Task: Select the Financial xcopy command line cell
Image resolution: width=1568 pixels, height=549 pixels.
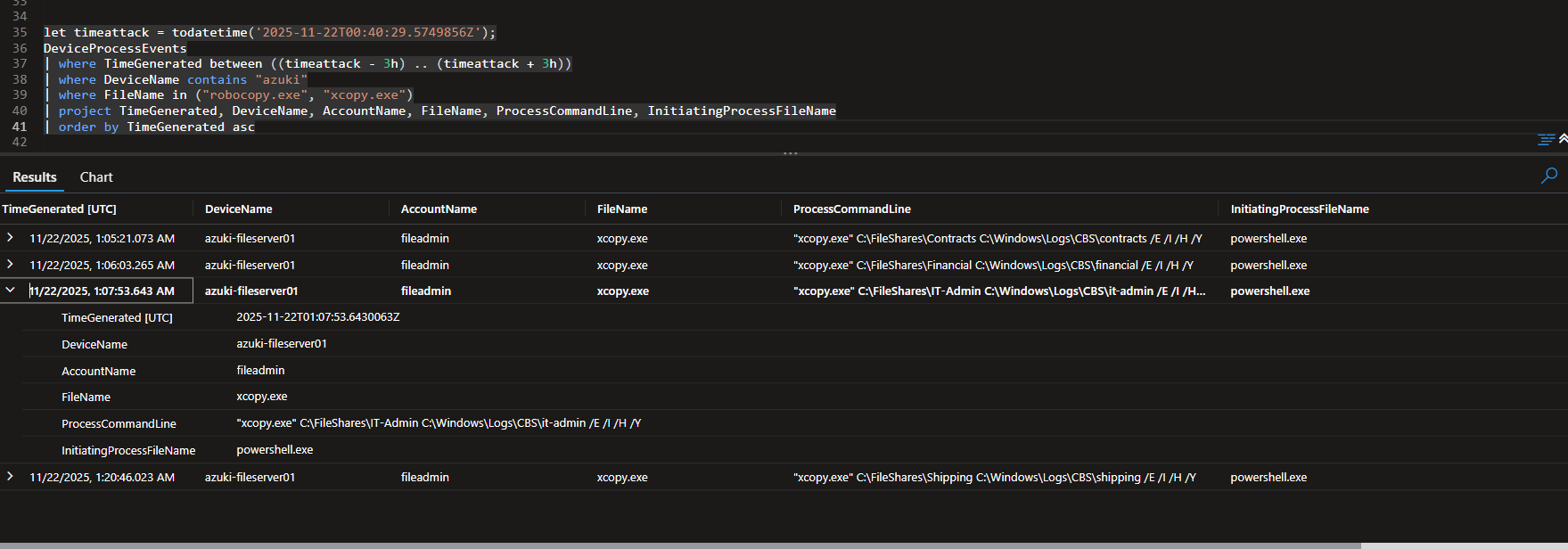Action: (x=993, y=265)
